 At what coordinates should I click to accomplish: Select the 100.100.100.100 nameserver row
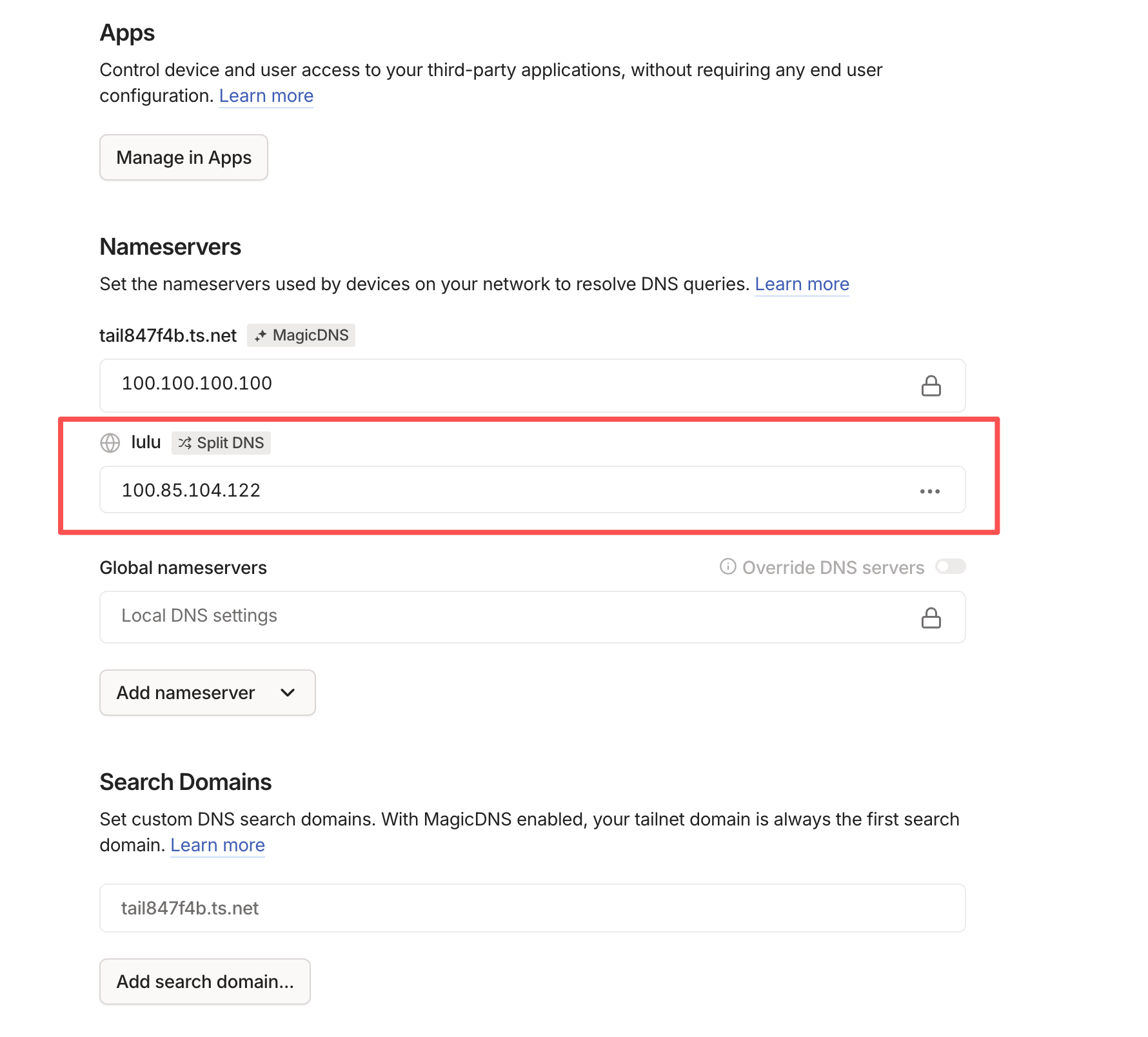point(533,386)
